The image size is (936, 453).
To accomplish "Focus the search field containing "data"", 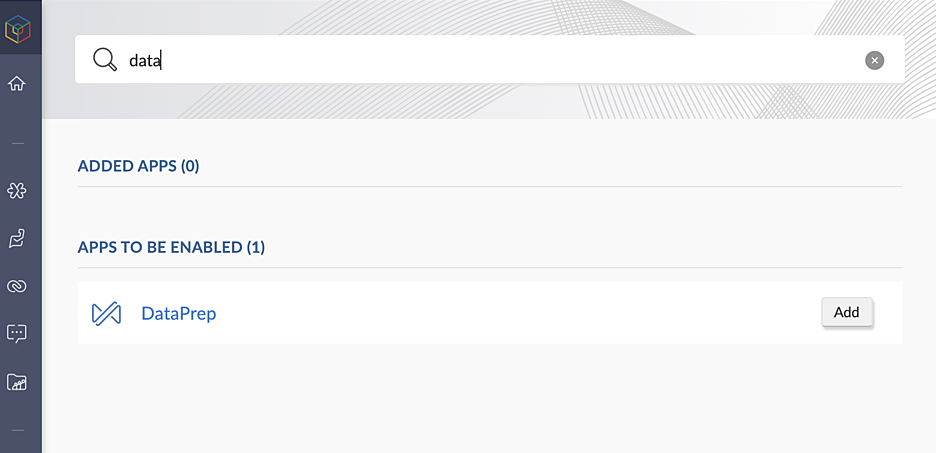I will coord(489,59).
